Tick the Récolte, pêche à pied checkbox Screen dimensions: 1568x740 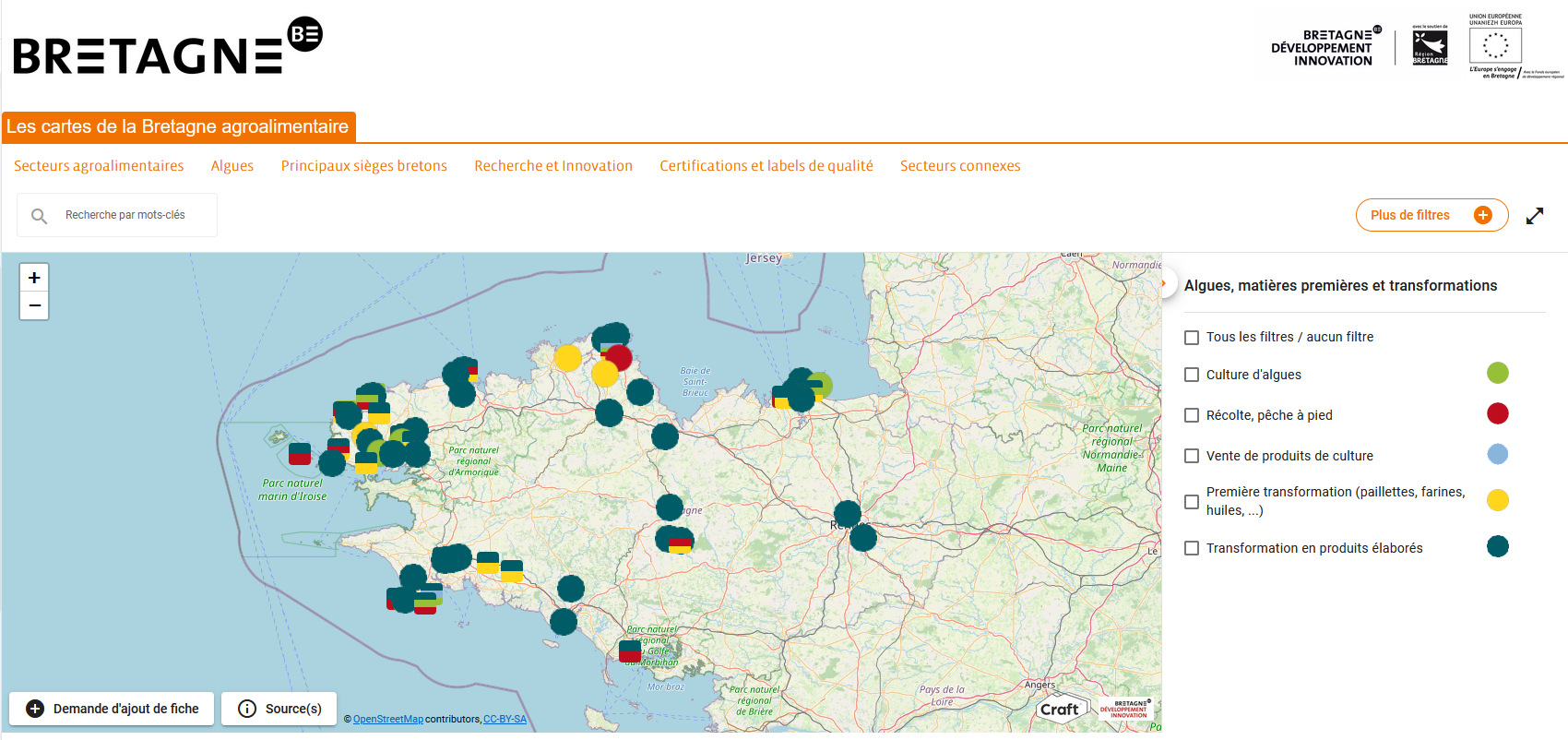1192,415
